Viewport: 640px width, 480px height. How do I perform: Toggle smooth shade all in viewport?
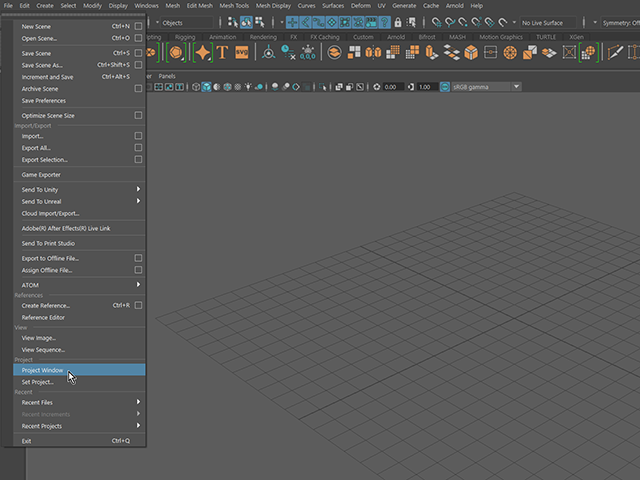point(207,87)
